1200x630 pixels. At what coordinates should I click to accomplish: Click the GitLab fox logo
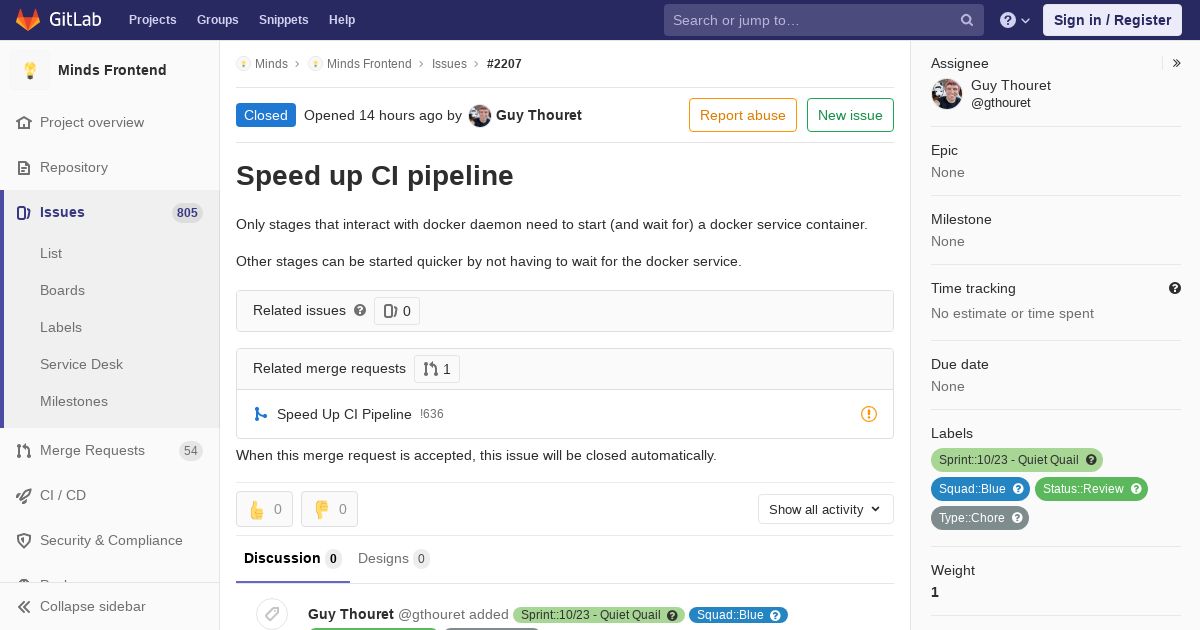28,19
